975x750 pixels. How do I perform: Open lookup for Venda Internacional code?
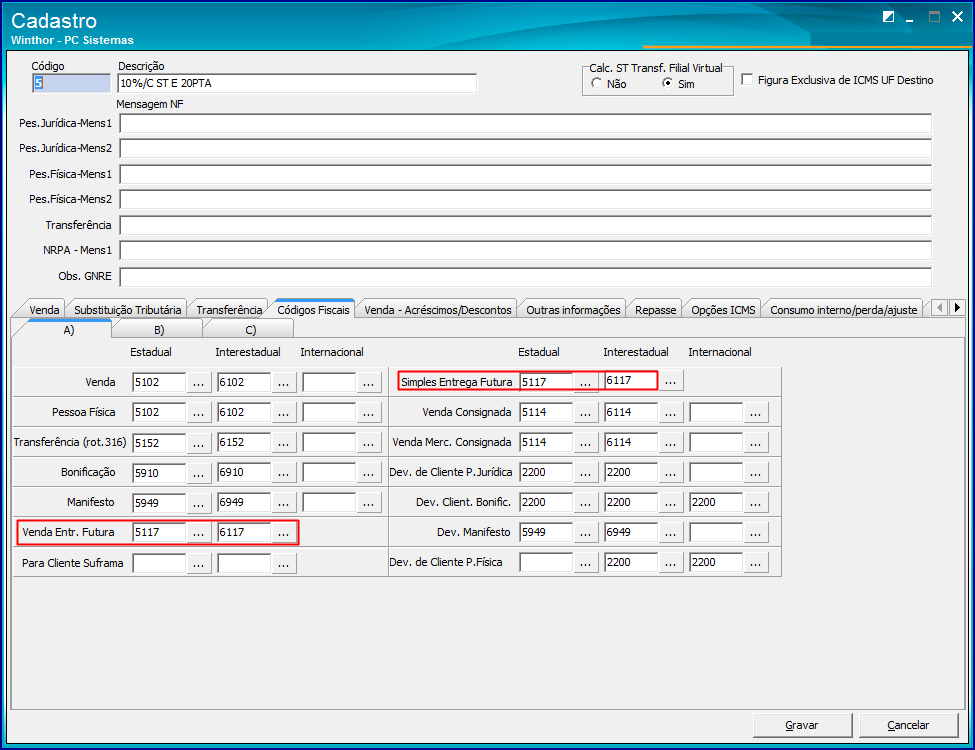click(x=369, y=382)
